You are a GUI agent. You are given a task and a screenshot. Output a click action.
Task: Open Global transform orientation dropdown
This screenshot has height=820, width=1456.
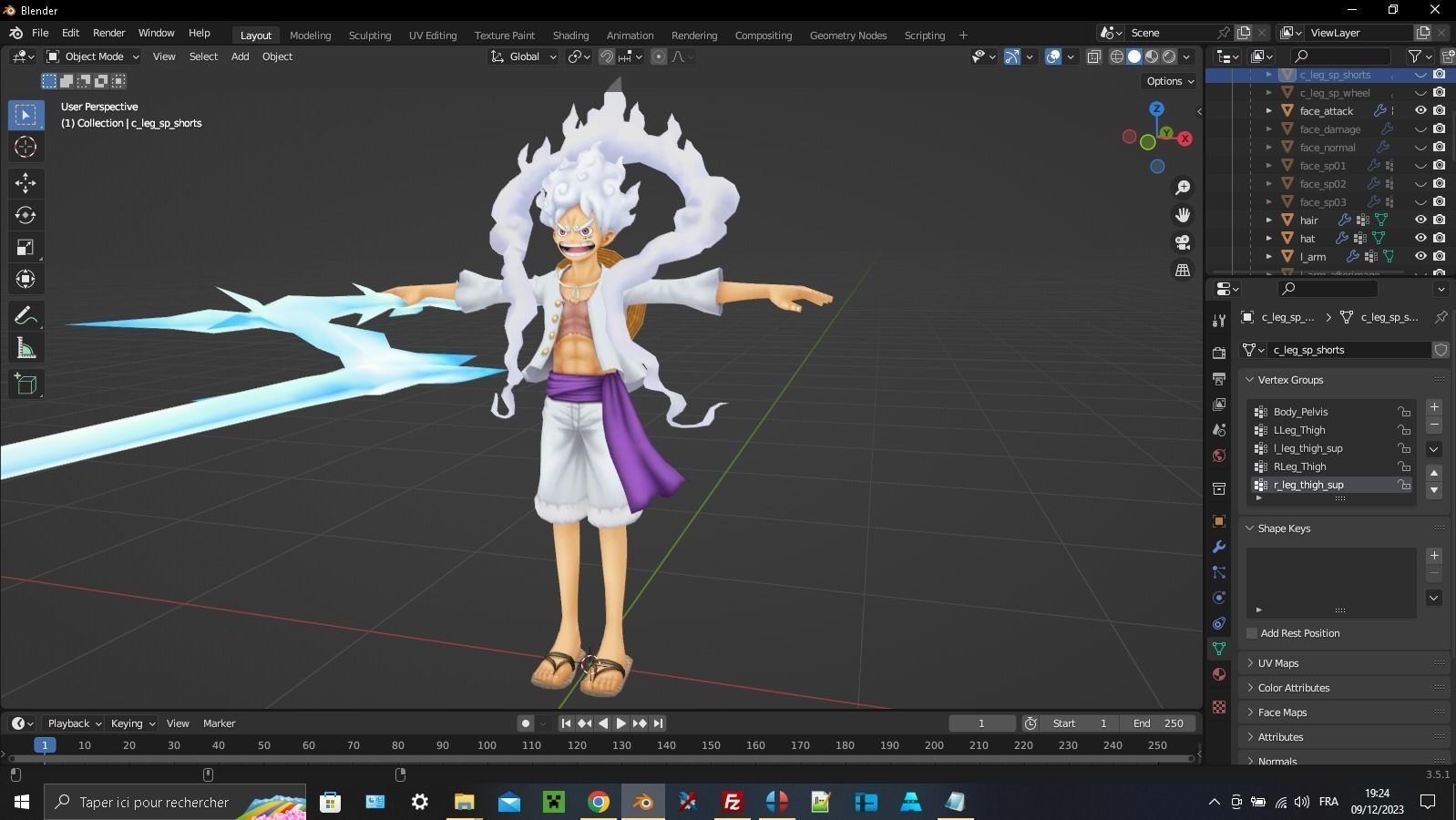[x=523, y=56]
